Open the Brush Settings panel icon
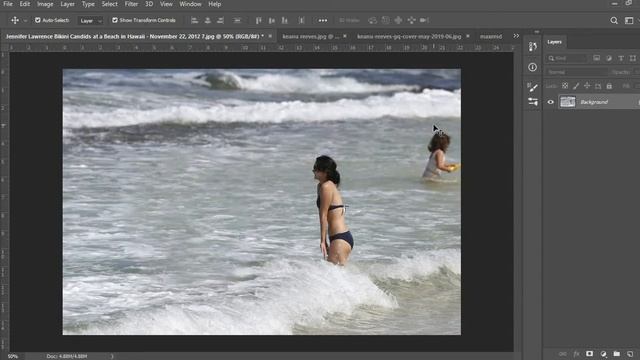This screenshot has width=640, height=360. point(533,87)
